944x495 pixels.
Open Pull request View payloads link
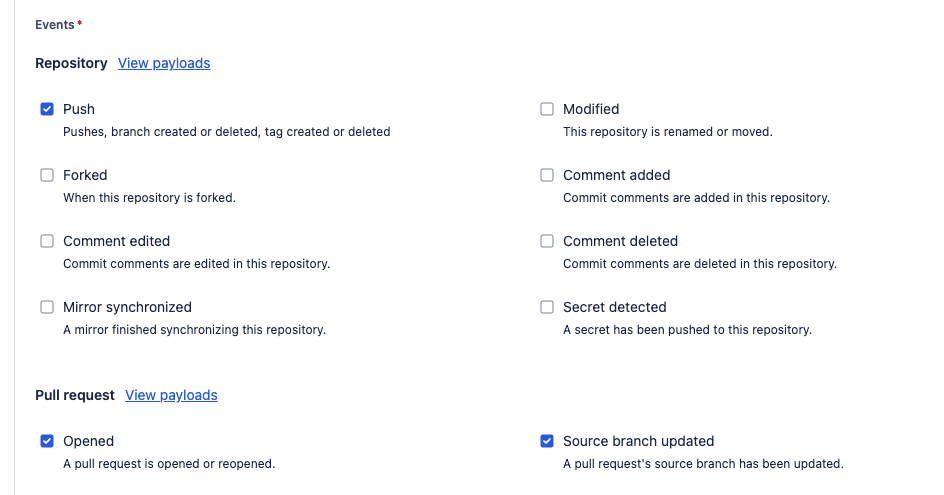pyautogui.click(x=171, y=395)
